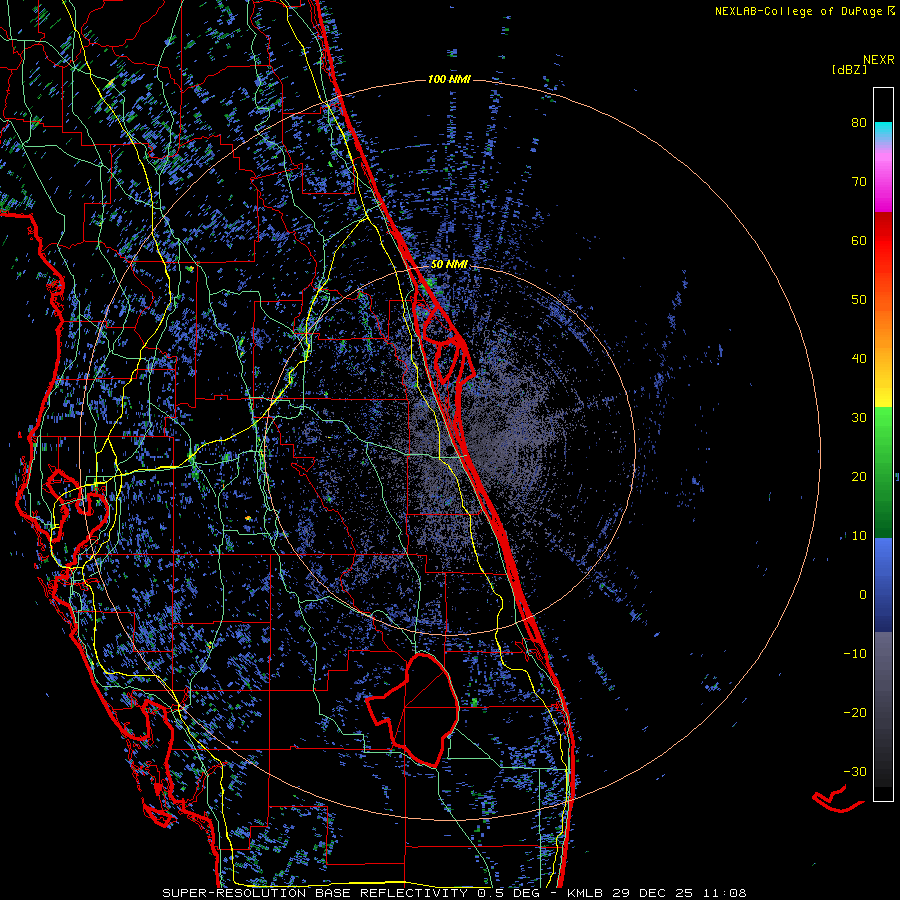The width and height of the screenshot is (900, 900).
Task: Click the 11:08 timestamp
Action: [x=726, y=893]
